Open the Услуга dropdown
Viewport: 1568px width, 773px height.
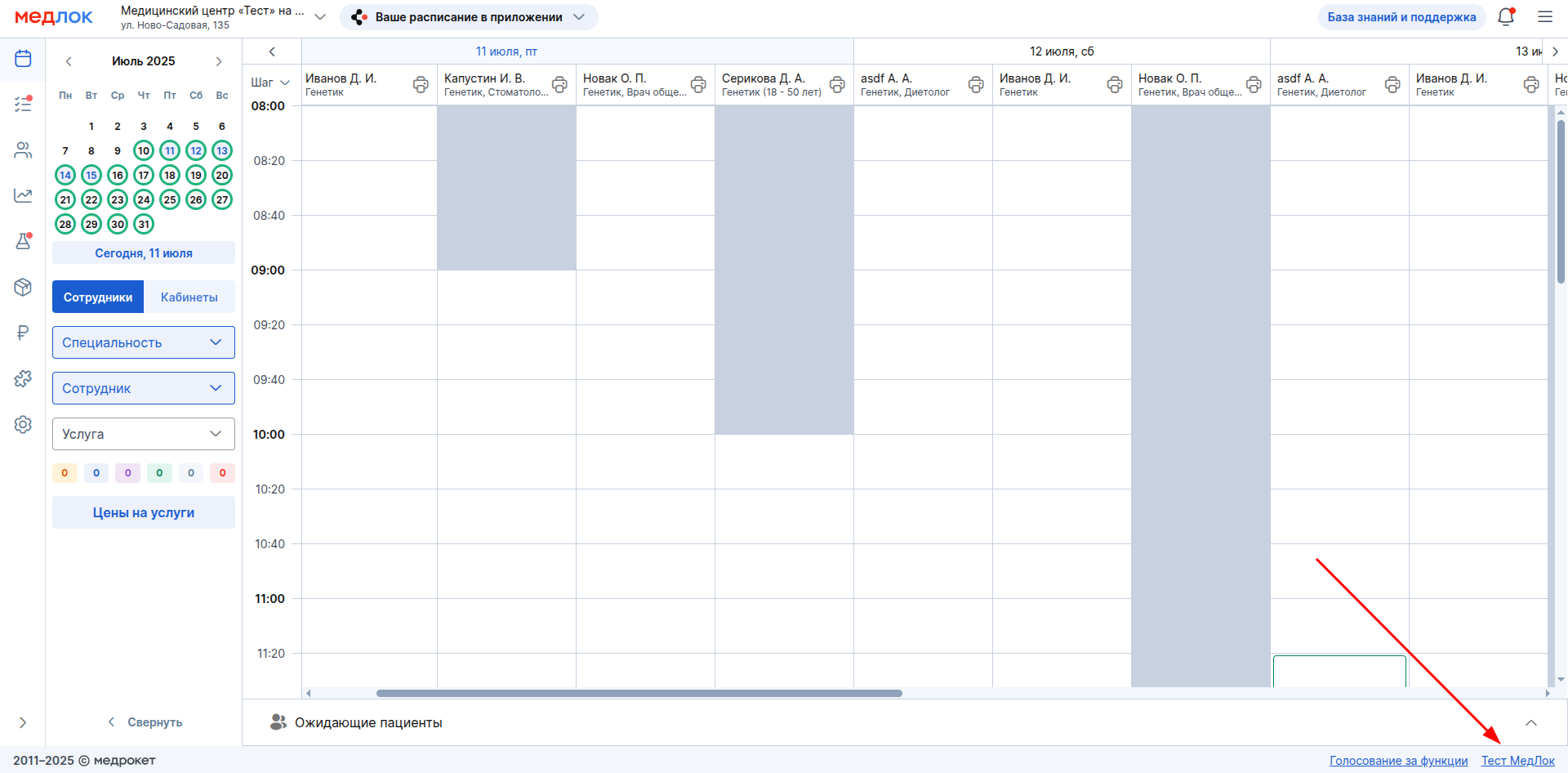pyautogui.click(x=144, y=434)
